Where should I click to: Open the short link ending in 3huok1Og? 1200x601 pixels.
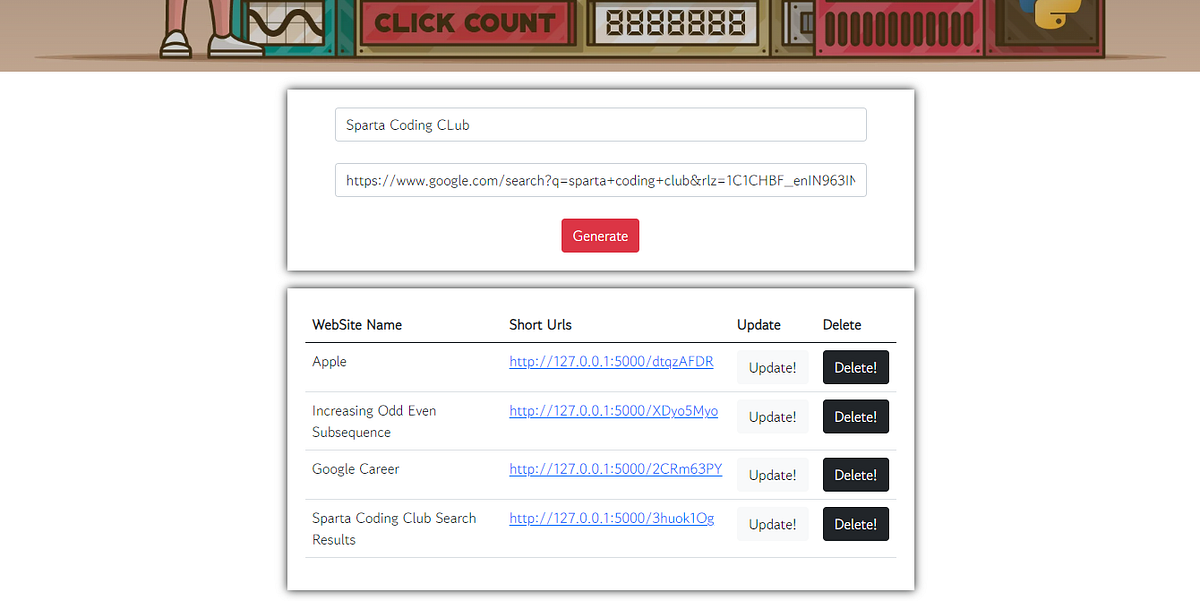[611, 518]
